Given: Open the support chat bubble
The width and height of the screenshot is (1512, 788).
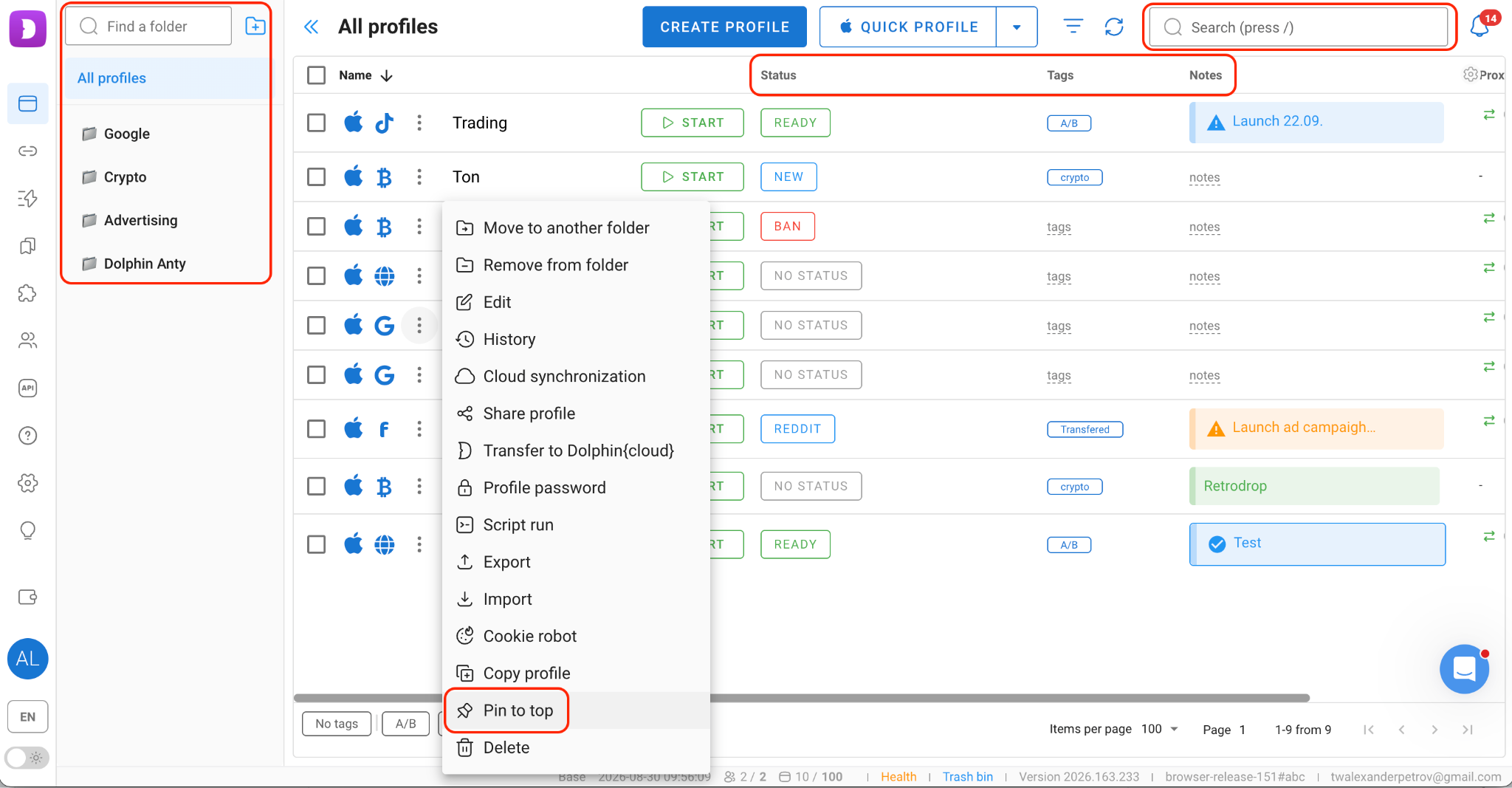Looking at the screenshot, I should click(1464, 669).
